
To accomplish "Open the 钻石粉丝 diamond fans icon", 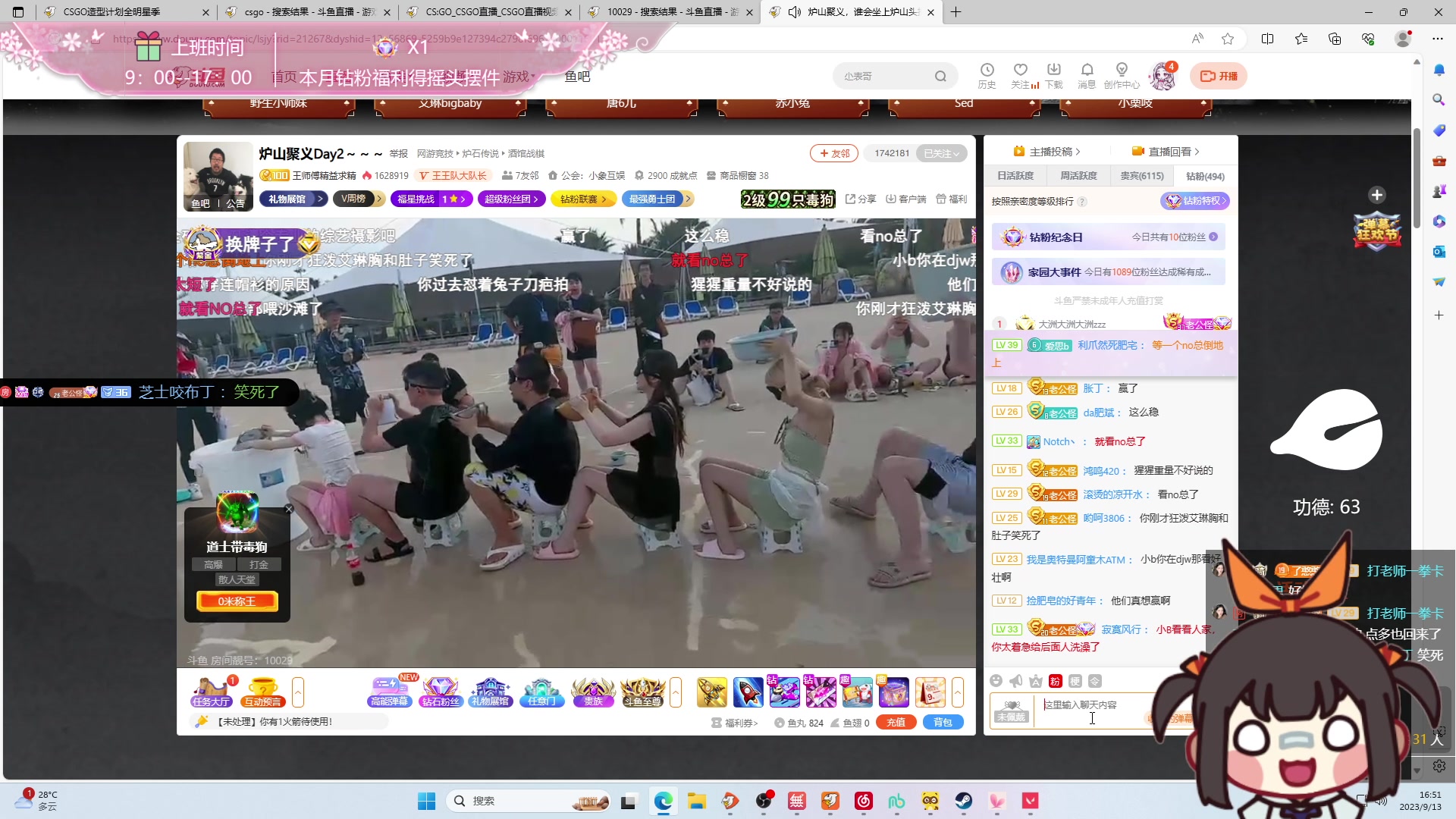I will (441, 692).
